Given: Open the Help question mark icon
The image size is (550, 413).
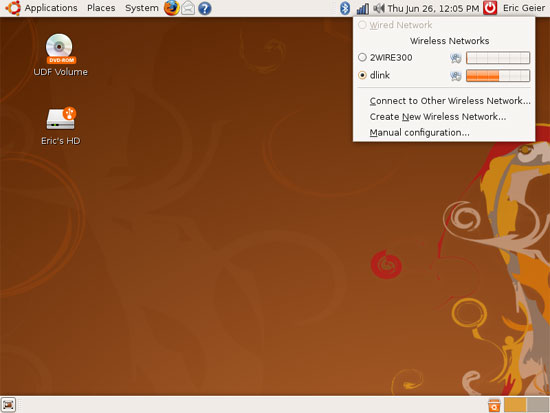Looking at the screenshot, I should pos(205,8).
